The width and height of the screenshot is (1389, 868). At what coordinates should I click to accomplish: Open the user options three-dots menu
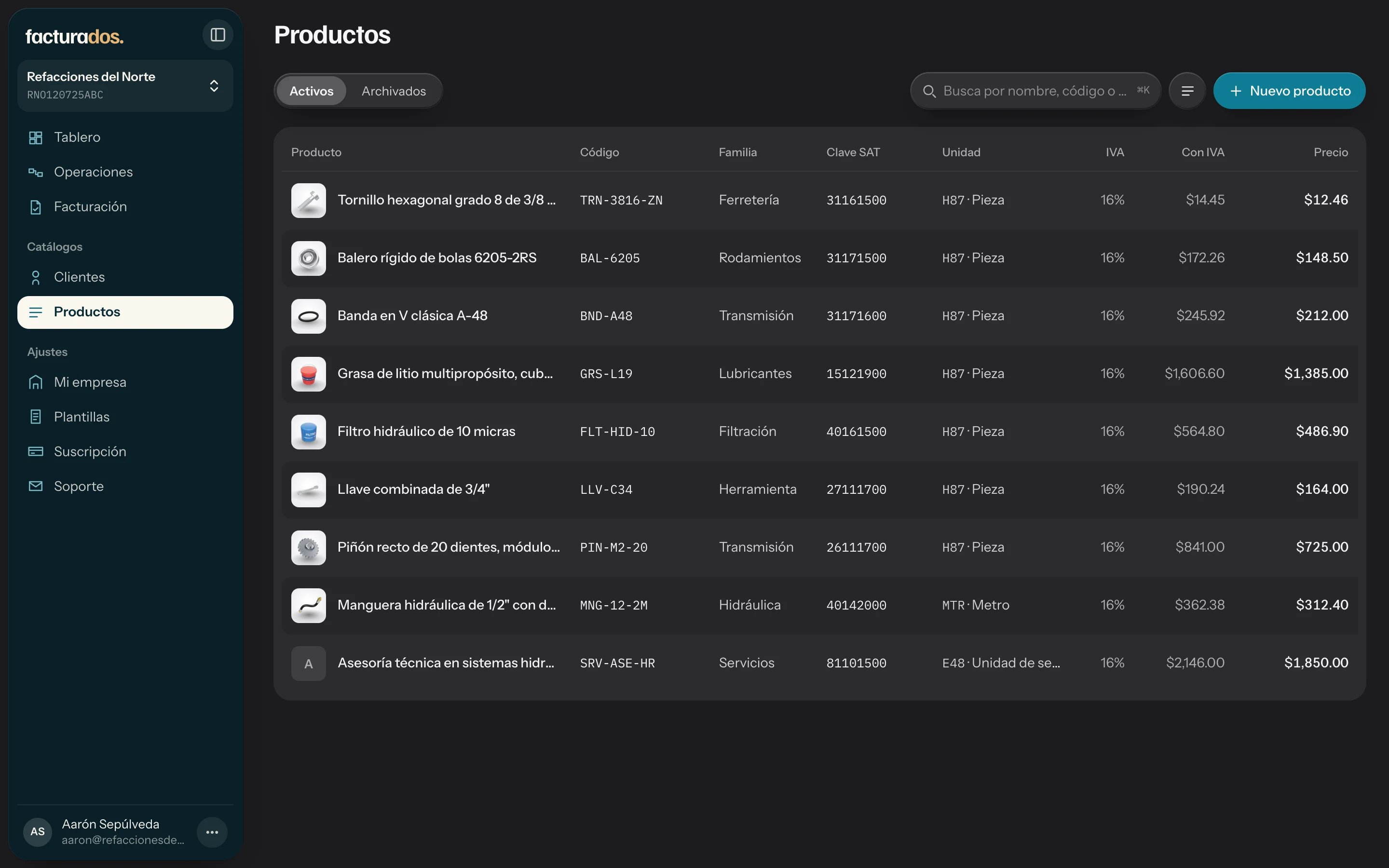[212, 832]
